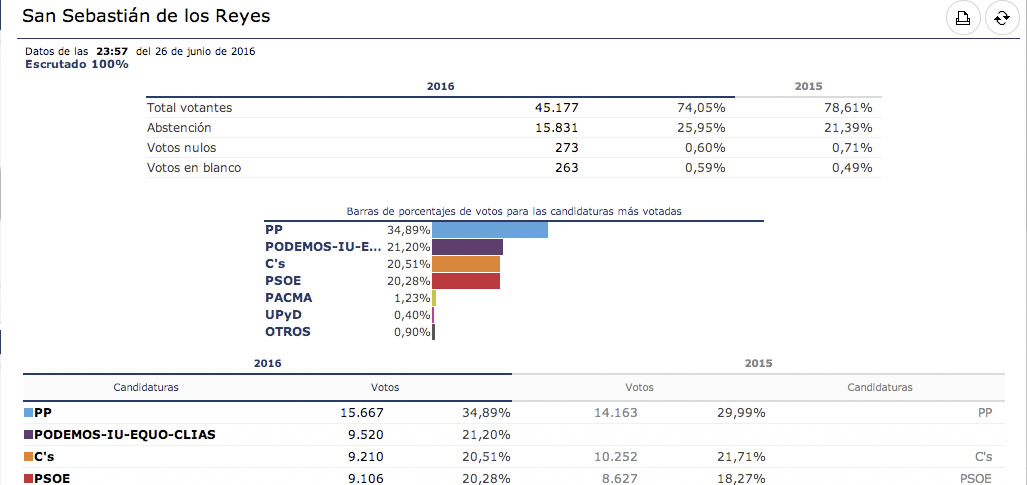Image resolution: width=1027 pixels, height=485 pixels.
Task: Select the 2015 header in candidaturas table
Action: 758,364
